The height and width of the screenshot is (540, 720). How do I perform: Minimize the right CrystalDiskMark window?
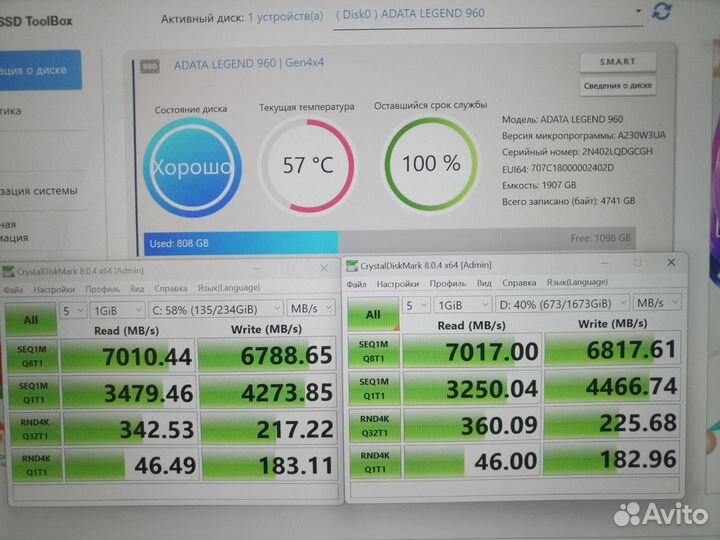coord(604,263)
